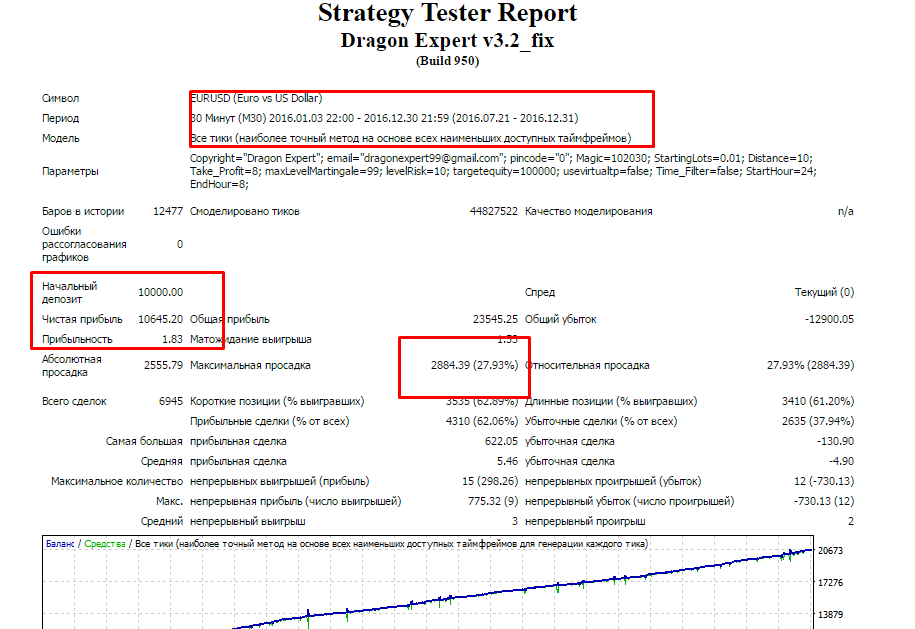Click Прибыльные сделки (% от всех) label

pyautogui.click(x=270, y=421)
